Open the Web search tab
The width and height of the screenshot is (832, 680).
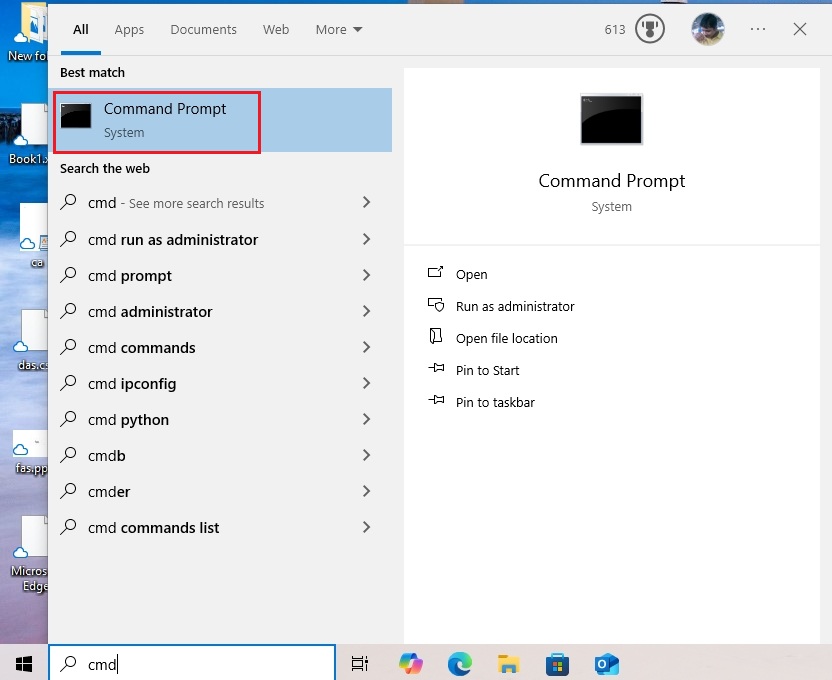(x=276, y=30)
